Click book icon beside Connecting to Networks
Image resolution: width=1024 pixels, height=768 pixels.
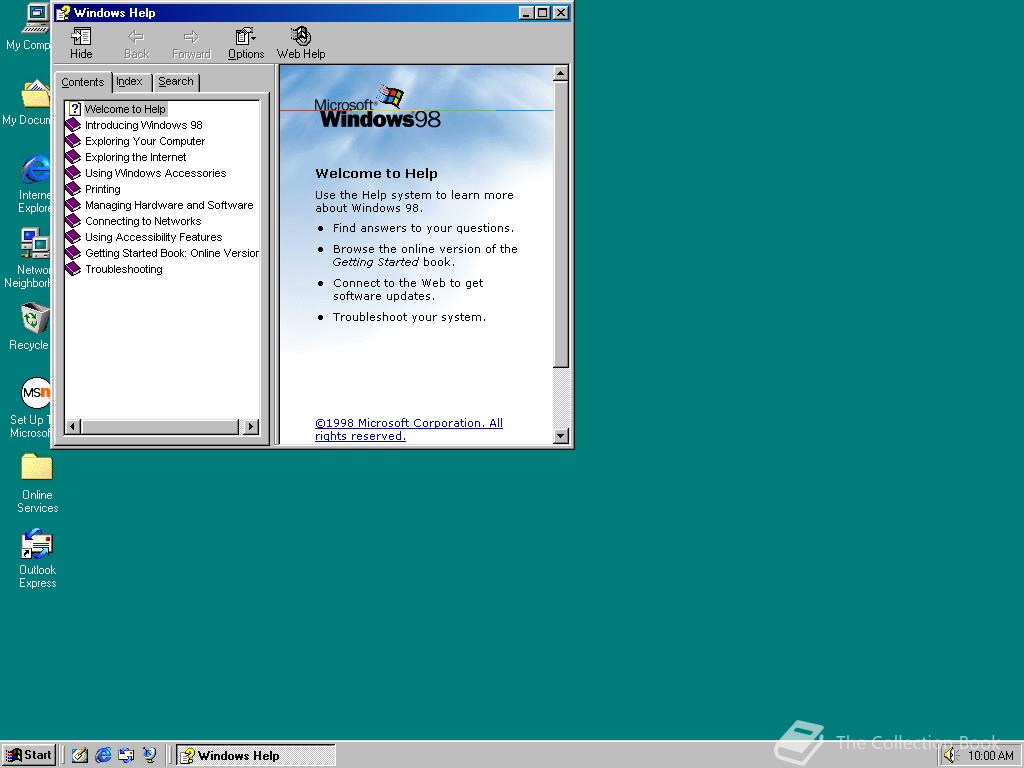[x=73, y=221]
